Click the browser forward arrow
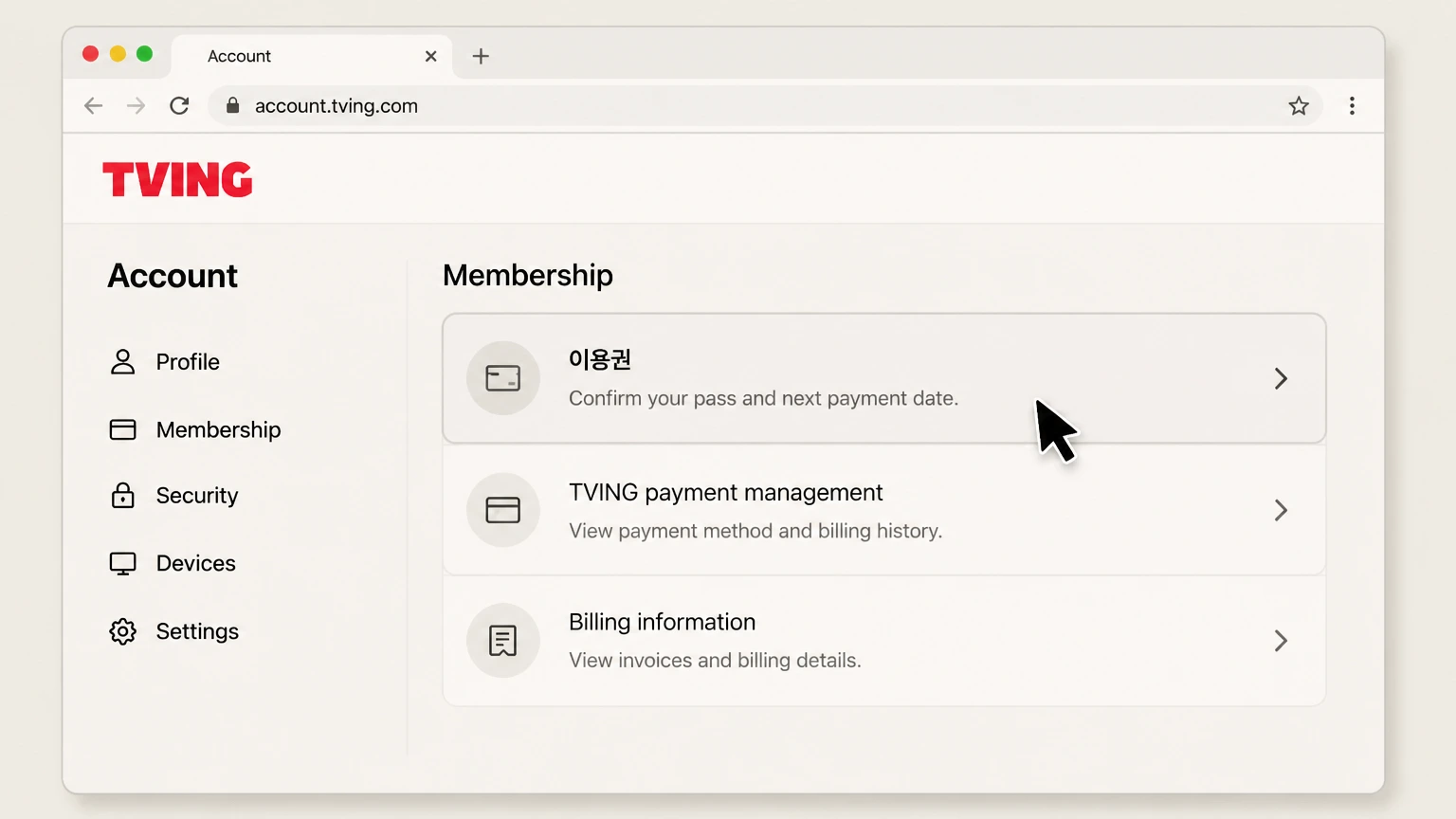The width and height of the screenshot is (1456, 819). (x=136, y=106)
